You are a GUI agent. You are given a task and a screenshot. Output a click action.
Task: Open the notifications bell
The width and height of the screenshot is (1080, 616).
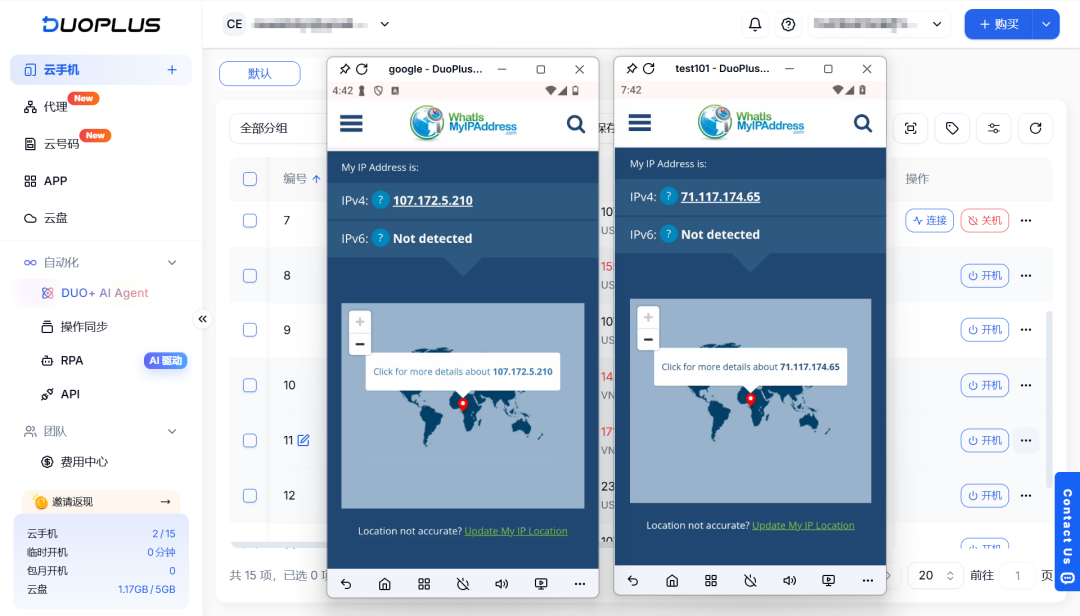click(x=755, y=24)
